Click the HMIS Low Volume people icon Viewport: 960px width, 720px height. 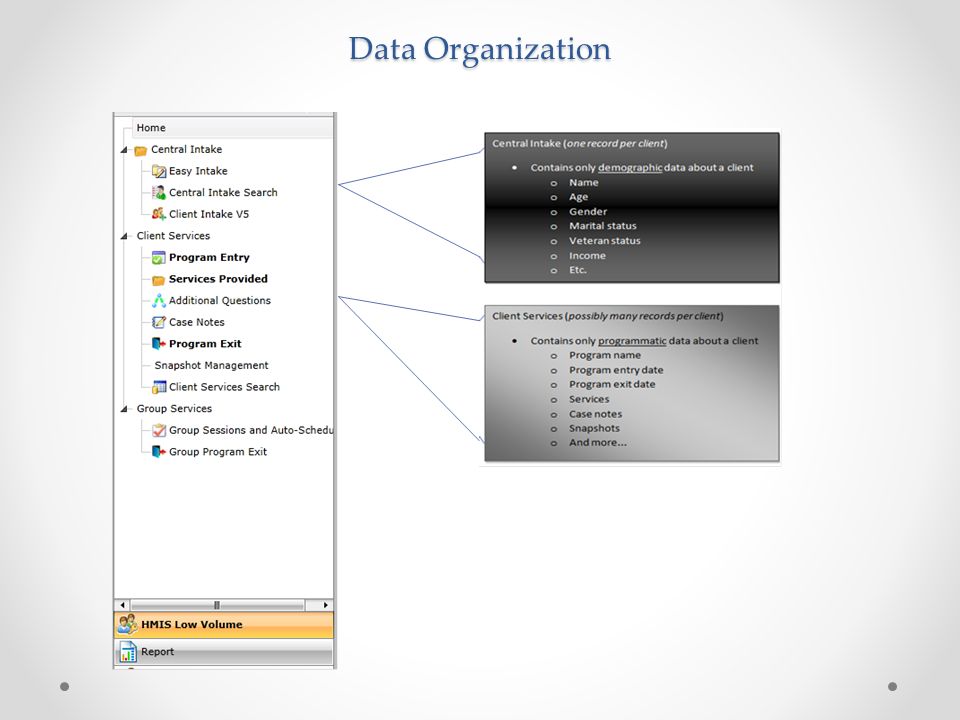(127, 624)
